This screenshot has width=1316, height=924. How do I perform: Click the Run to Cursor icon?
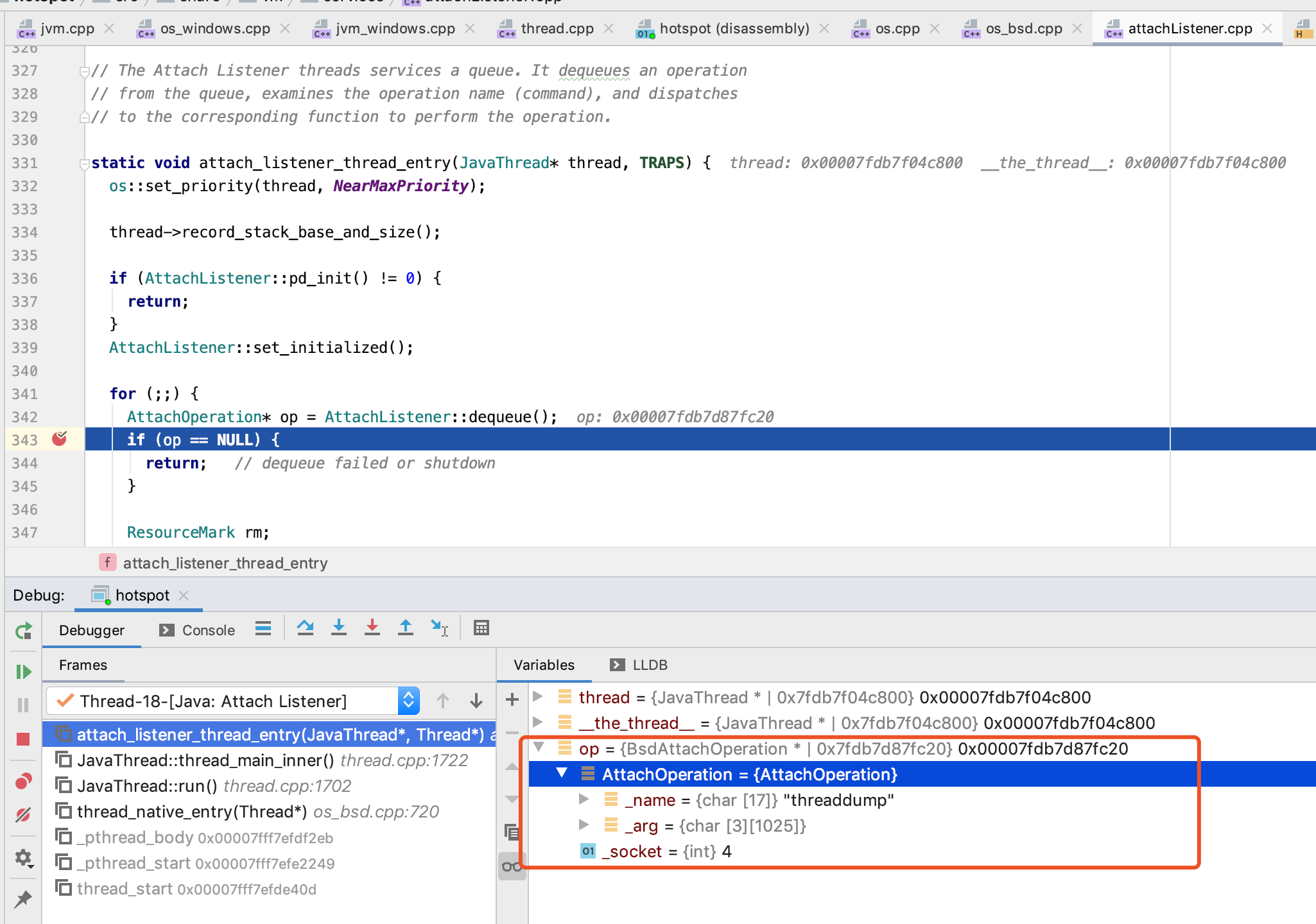click(x=440, y=628)
